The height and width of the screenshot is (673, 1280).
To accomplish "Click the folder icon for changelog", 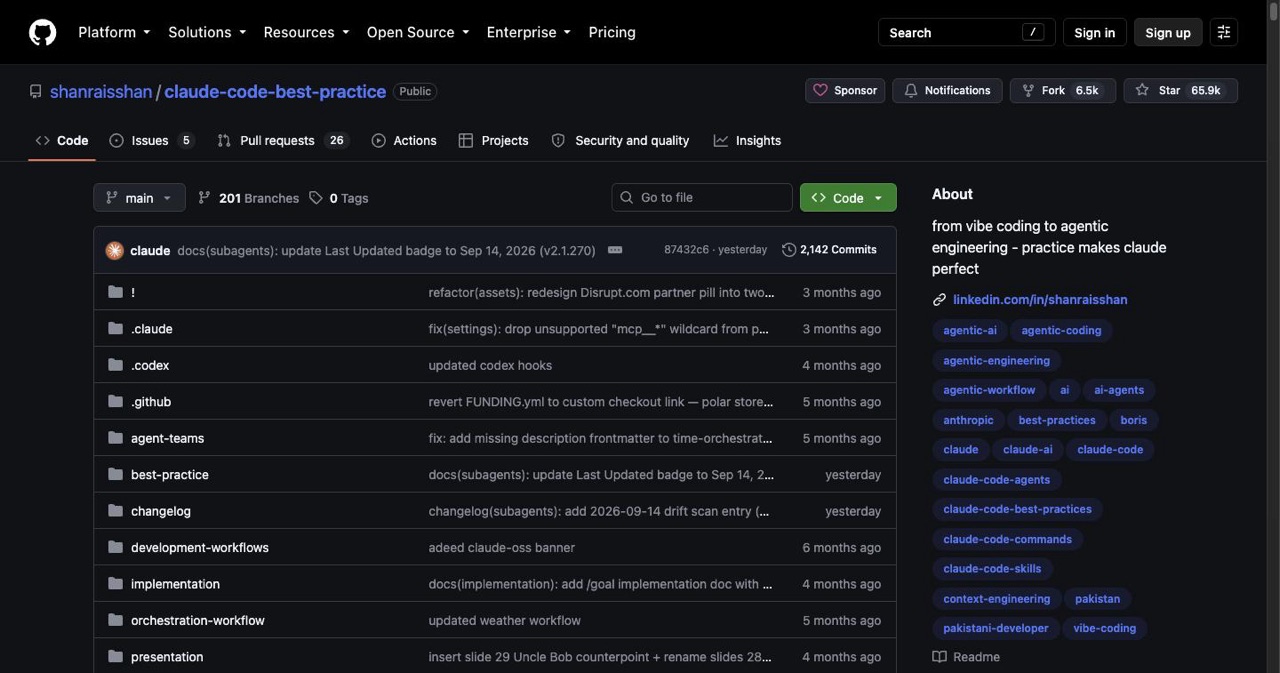I will [x=115, y=511].
